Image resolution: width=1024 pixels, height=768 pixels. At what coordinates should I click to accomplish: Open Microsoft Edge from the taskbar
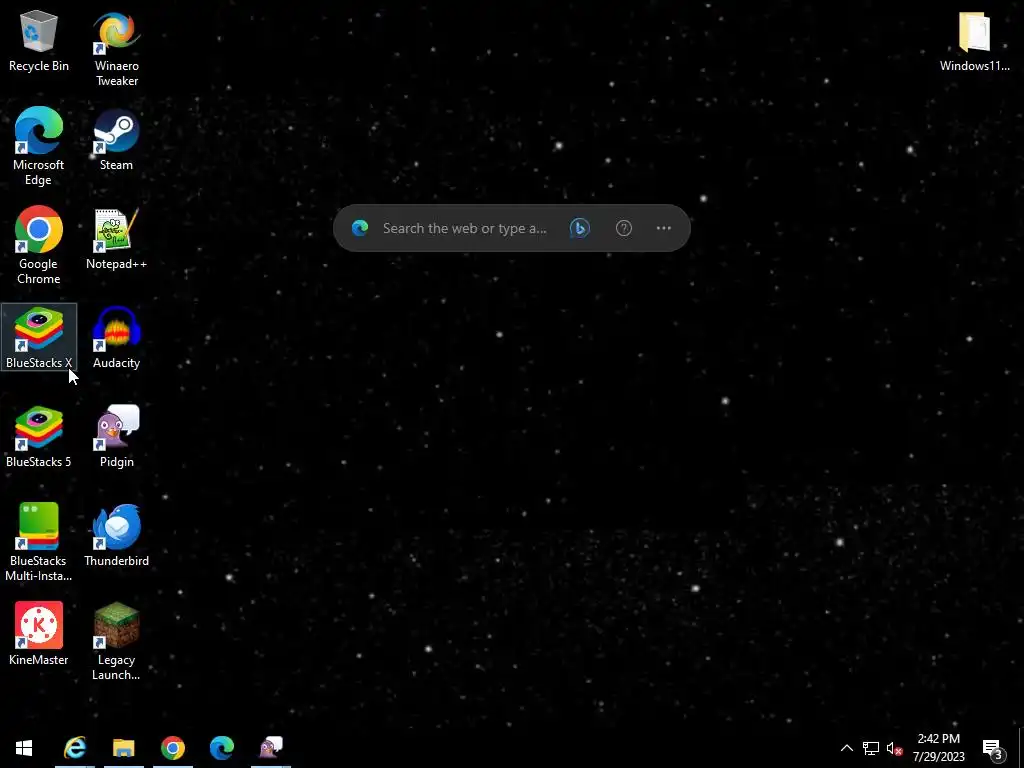pyautogui.click(x=222, y=747)
